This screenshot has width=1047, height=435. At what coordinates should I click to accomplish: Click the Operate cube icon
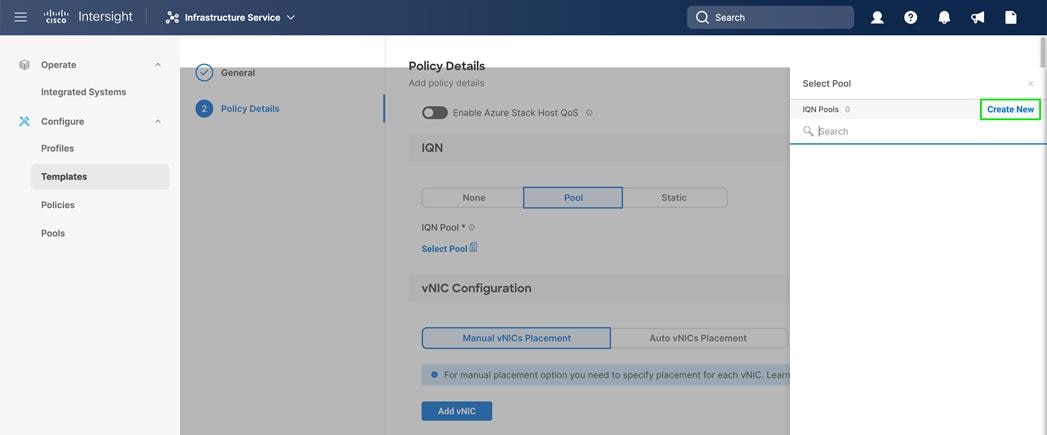click(25, 65)
